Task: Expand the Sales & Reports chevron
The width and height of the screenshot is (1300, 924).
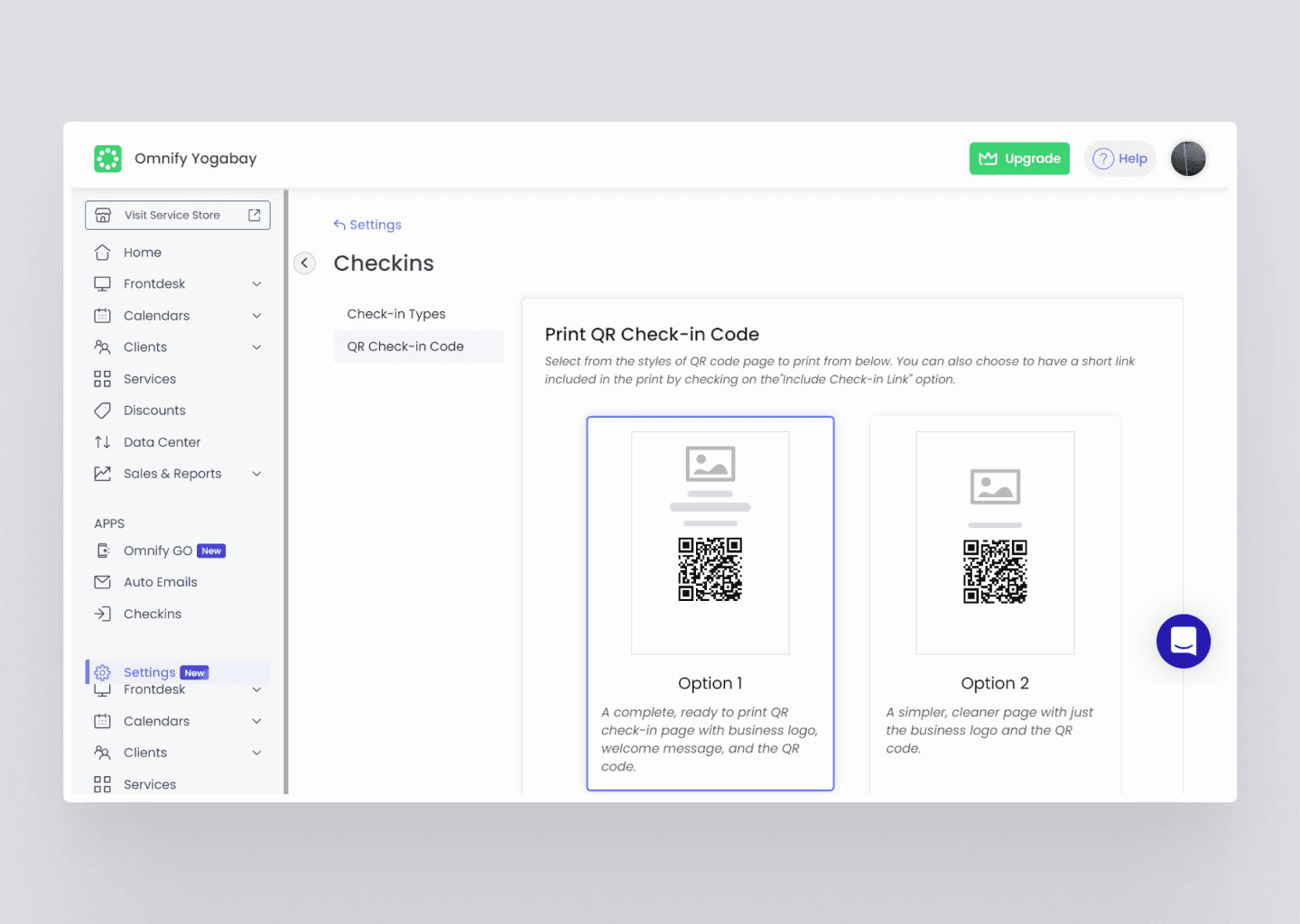Action: click(256, 474)
